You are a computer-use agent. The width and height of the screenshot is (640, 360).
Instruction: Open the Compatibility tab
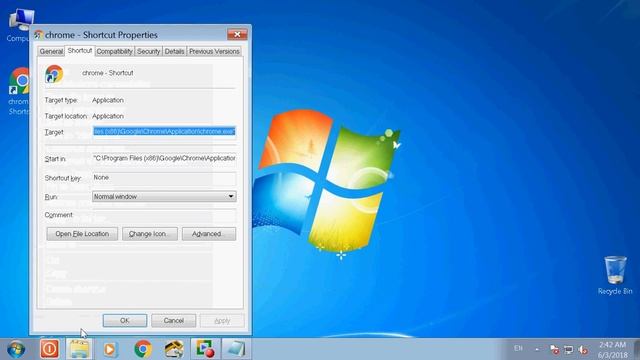coord(114,51)
